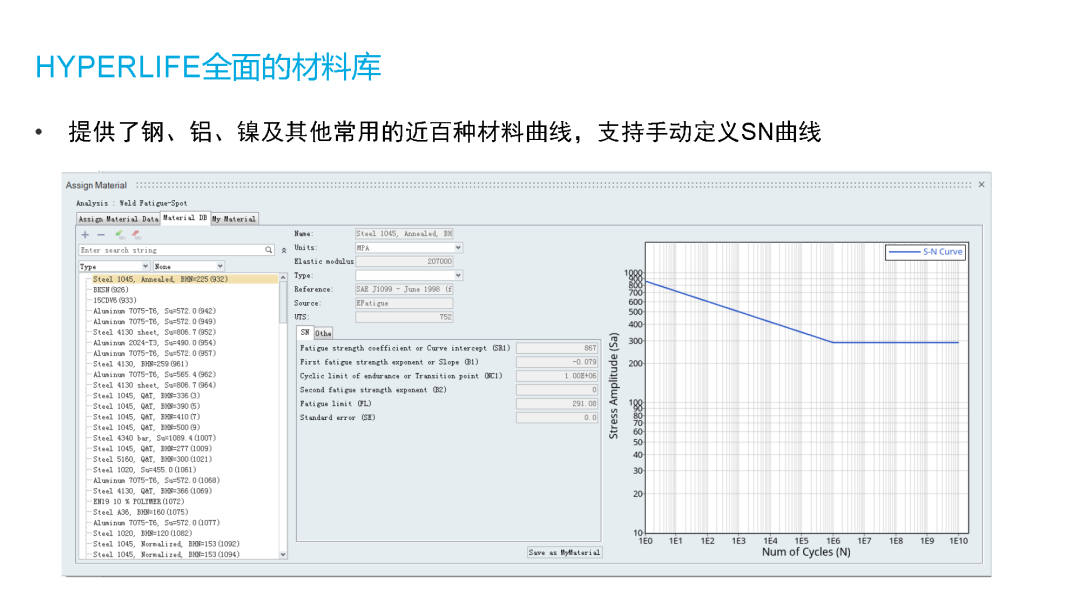
Task: Select Aluminum 7075-T6, Su=572.0 (942)
Action: click(154, 311)
